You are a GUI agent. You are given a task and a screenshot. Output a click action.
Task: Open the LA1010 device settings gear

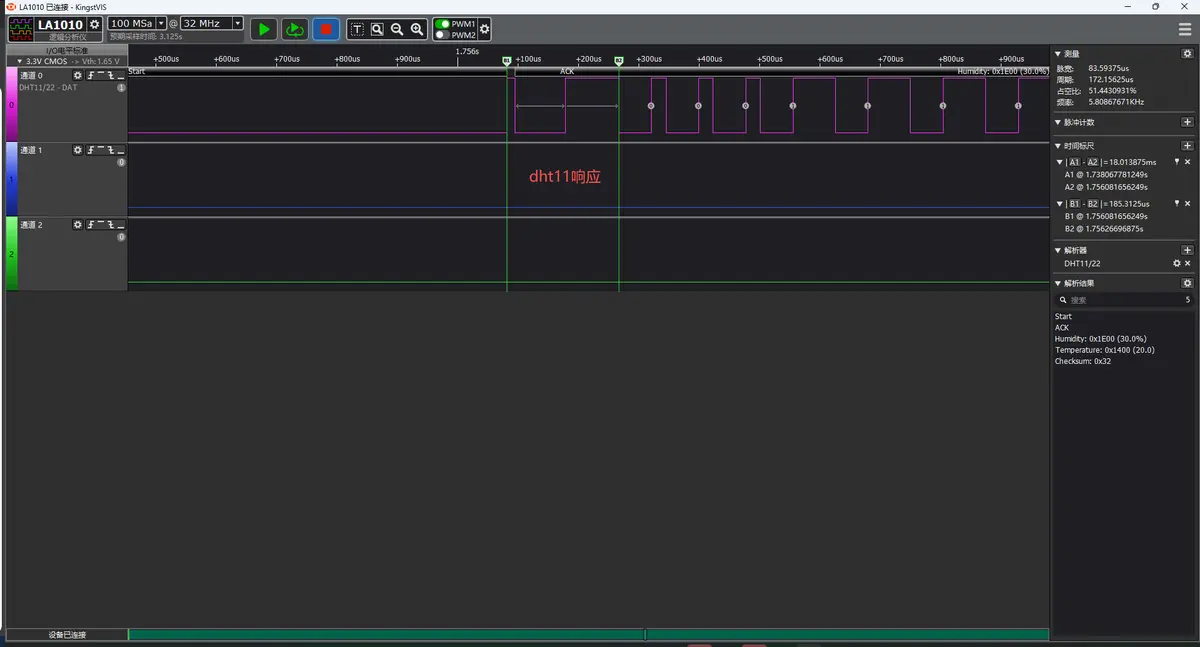[94, 24]
